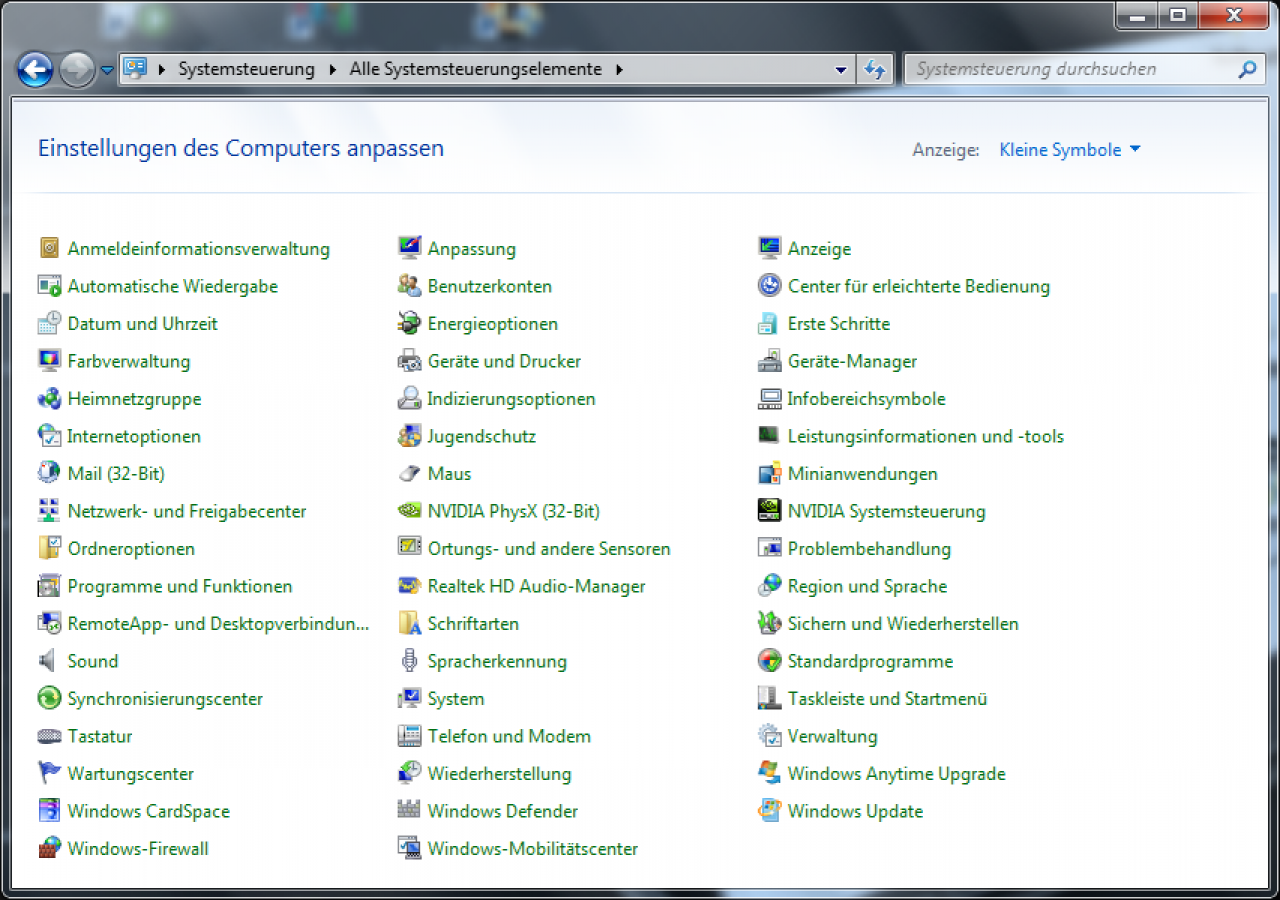Open Infobereichsymbole
Viewport: 1280px width, 900px height.
click(866, 398)
